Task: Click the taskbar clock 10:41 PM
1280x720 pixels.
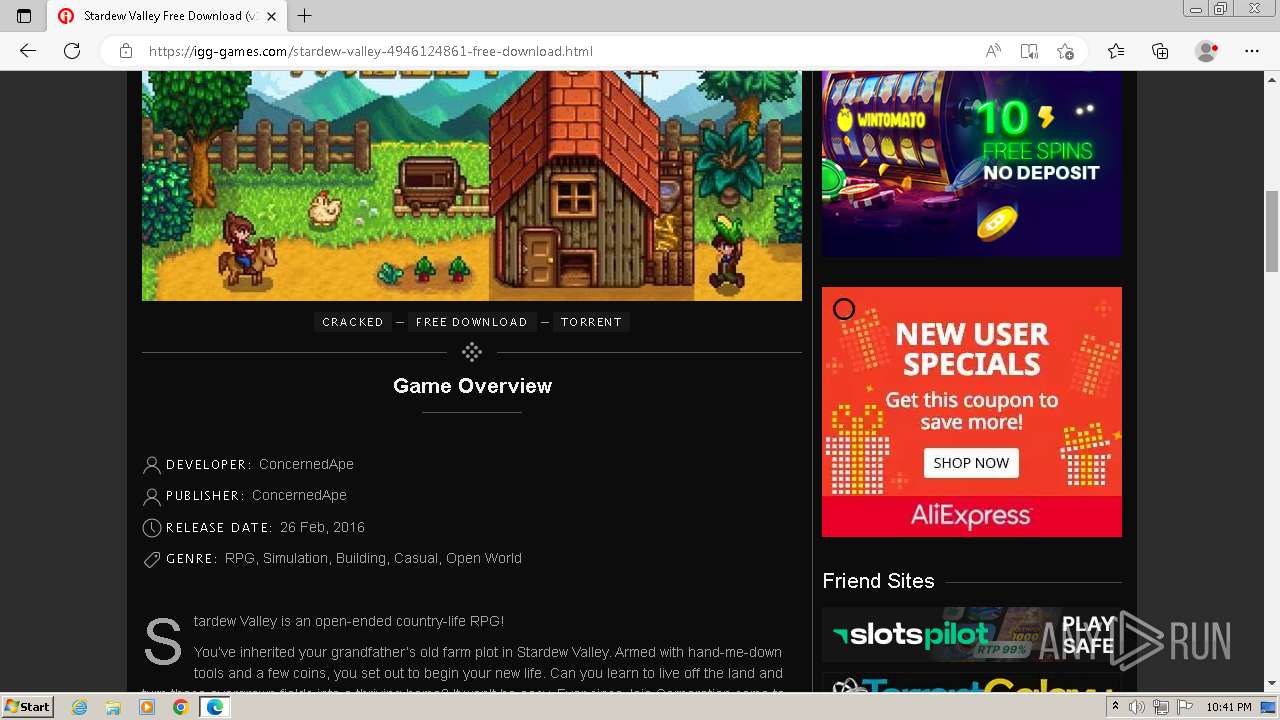Action: (1229, 707)
